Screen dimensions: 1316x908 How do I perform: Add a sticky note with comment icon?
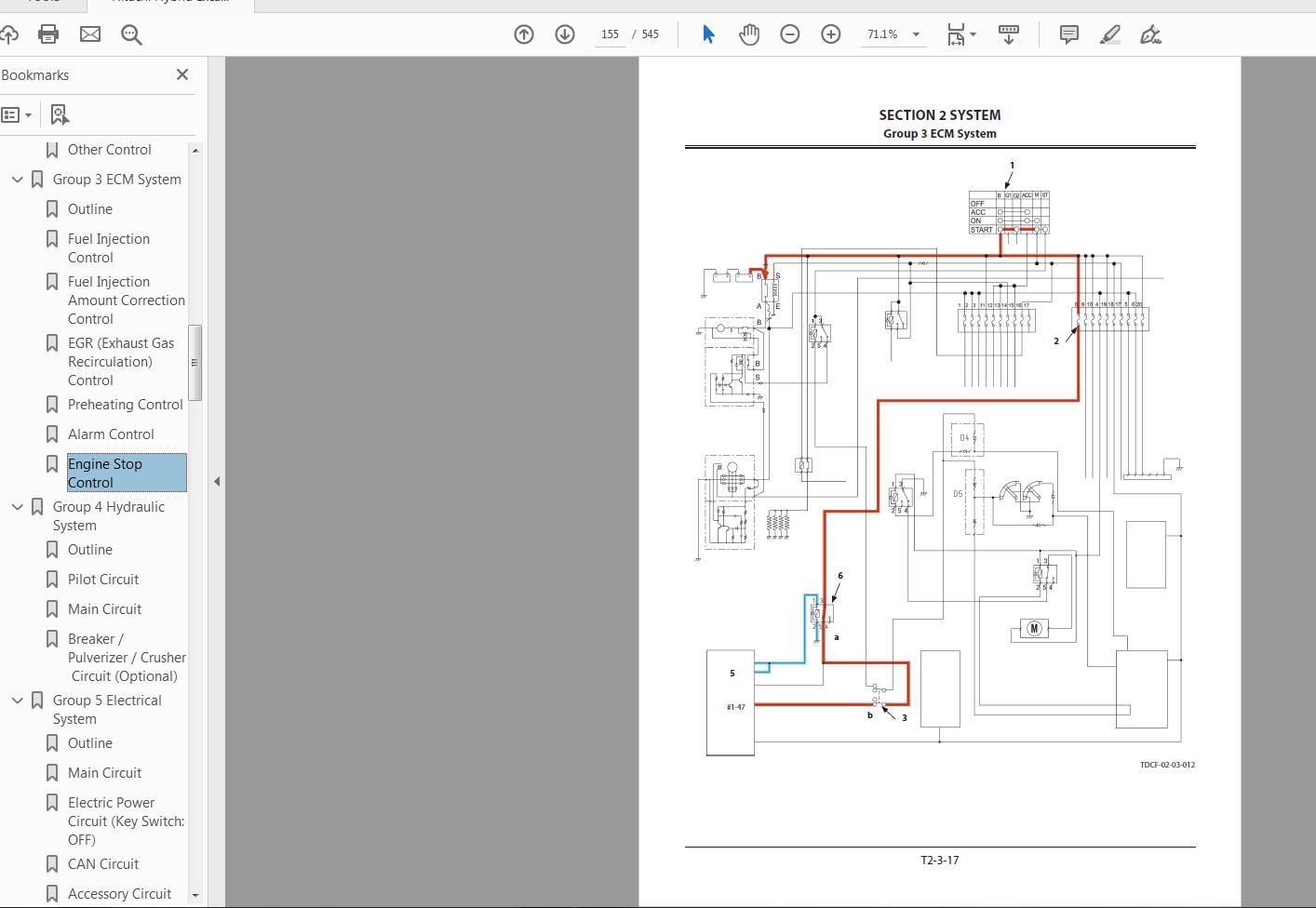pos(1068,34)
